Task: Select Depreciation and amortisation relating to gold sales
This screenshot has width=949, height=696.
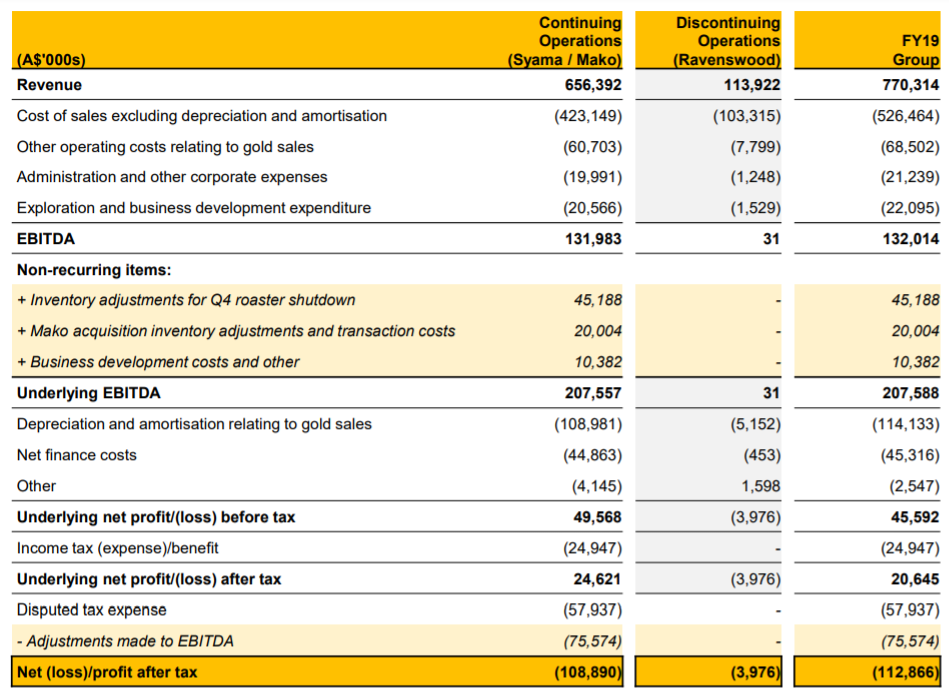Action: coord(194,424)
